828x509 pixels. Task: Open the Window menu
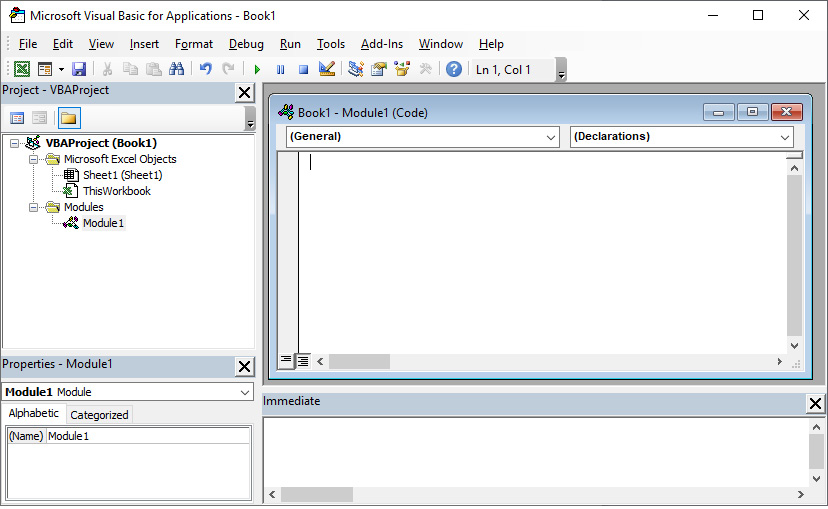441,44
